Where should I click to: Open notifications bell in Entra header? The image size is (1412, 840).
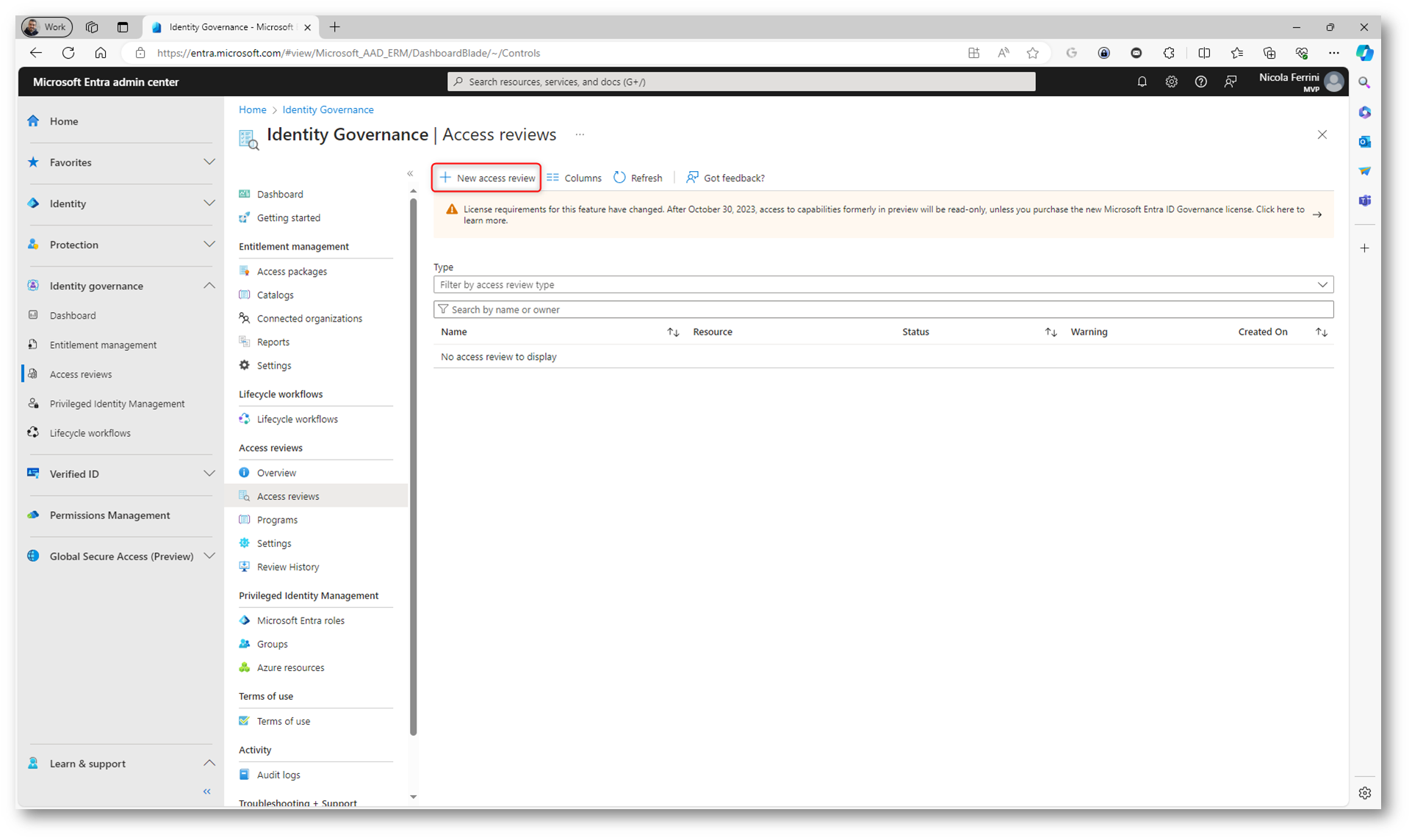pos(1142,82)
